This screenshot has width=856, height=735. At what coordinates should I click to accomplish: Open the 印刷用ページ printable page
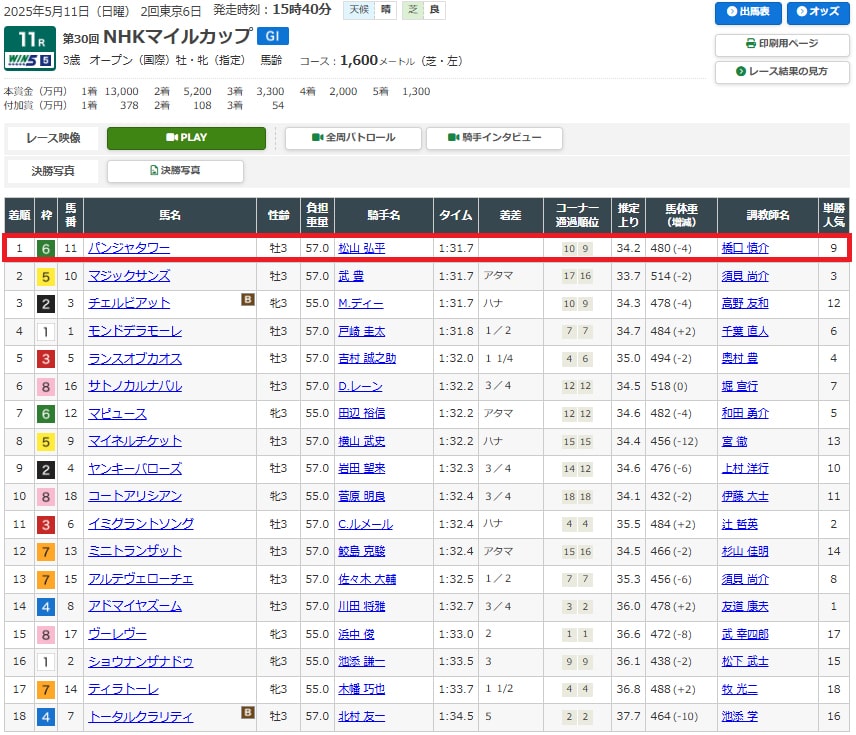click(x=782, y=44)
